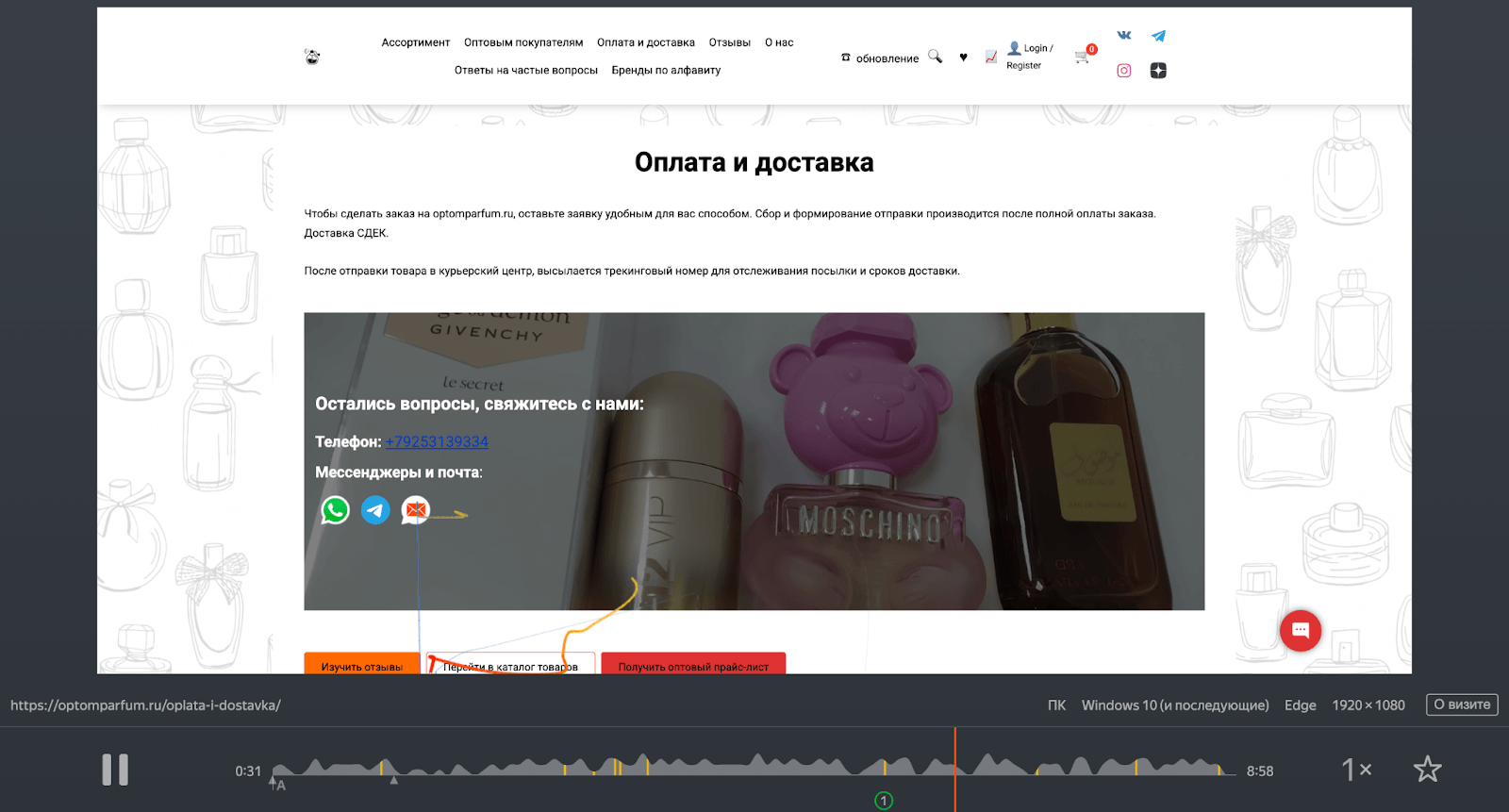Click the A marker at timeline start

277,783
